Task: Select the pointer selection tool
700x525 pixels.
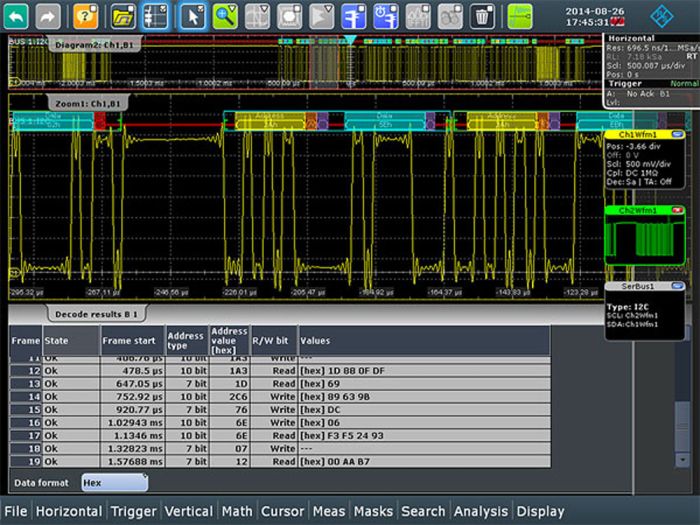Action: tap(193, 17)
